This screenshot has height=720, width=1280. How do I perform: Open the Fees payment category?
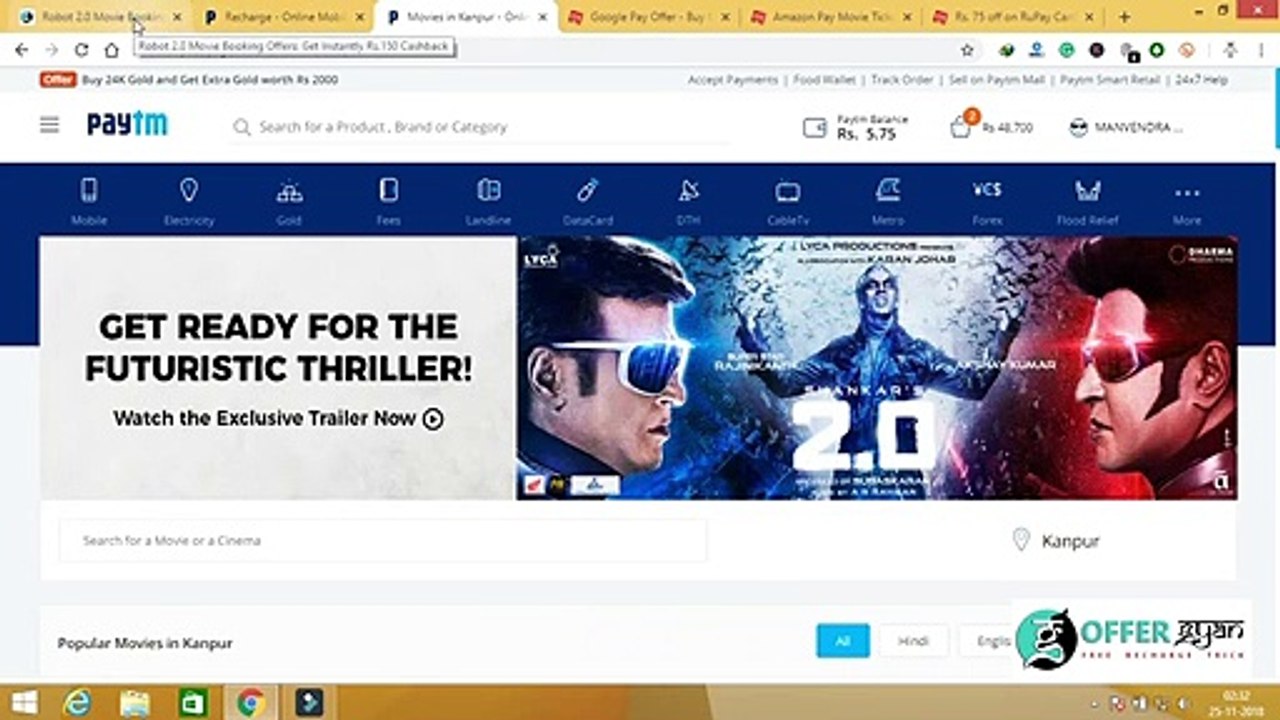(389, 201)
